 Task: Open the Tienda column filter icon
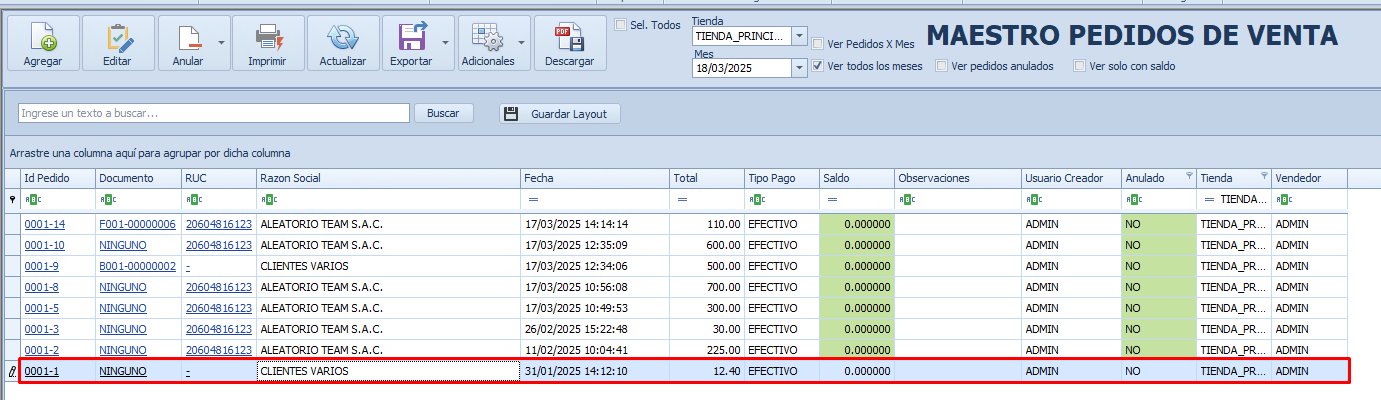pos(1264,176)
